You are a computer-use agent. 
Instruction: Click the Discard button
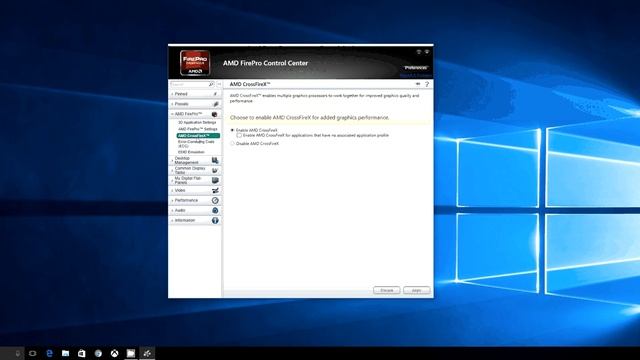point(387,290)
